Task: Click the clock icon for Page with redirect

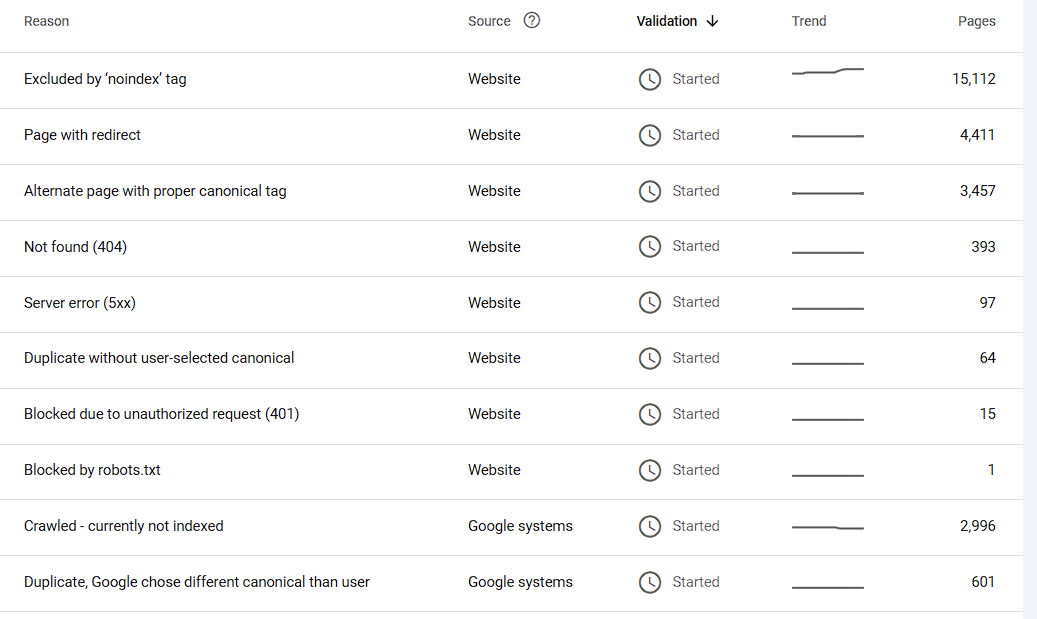Action: click(650, 135)
